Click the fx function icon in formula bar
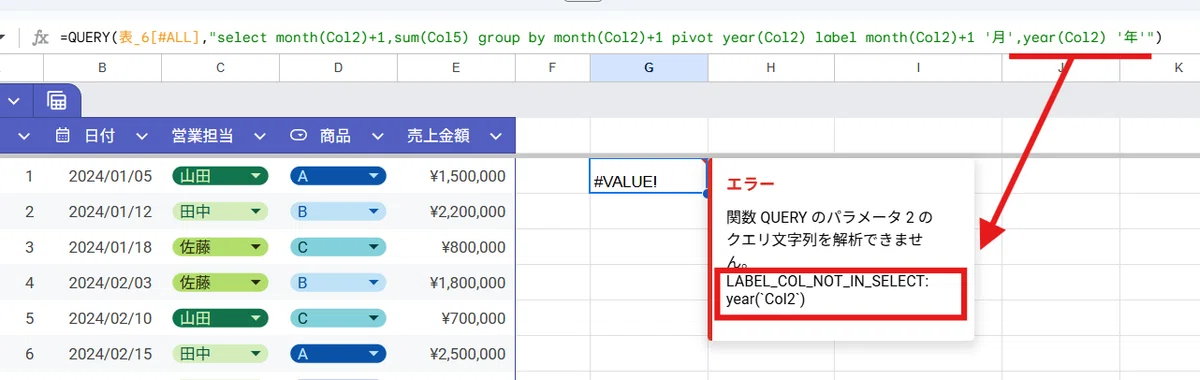Viewport: 1200px width, 380px height. (41, 37)
